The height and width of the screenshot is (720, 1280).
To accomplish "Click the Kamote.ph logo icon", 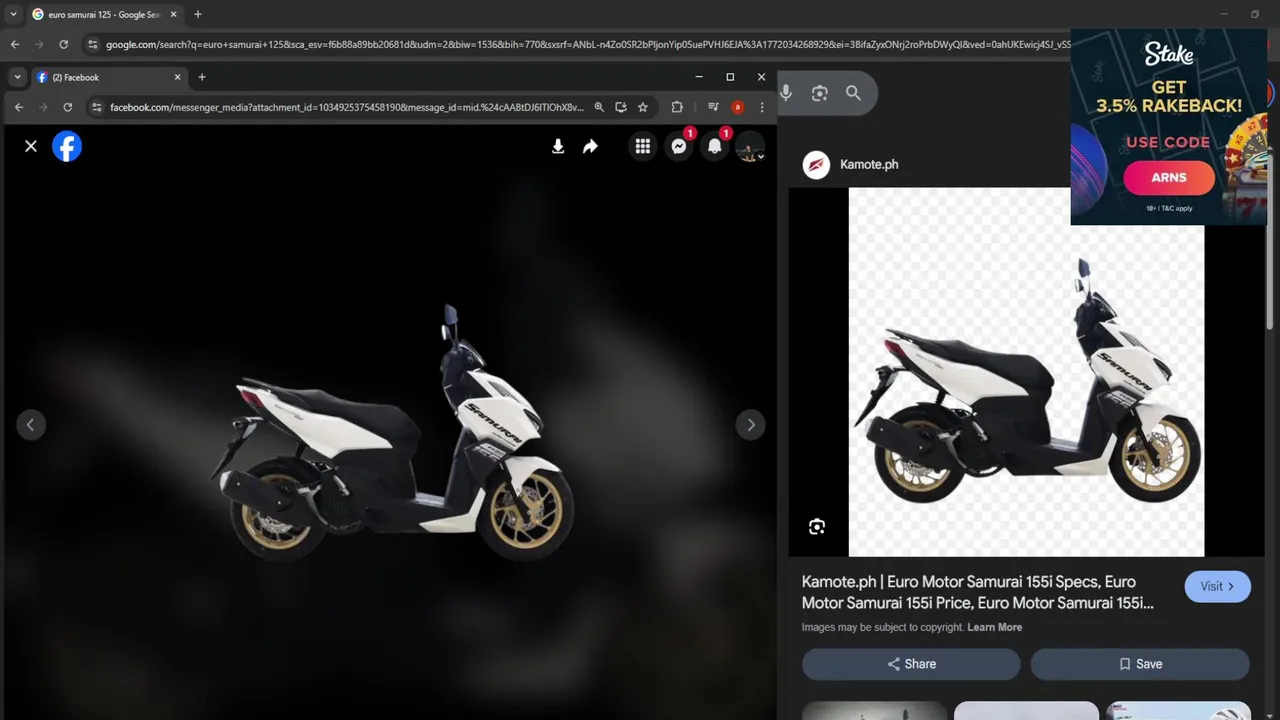I will click(x=816, y=165).
